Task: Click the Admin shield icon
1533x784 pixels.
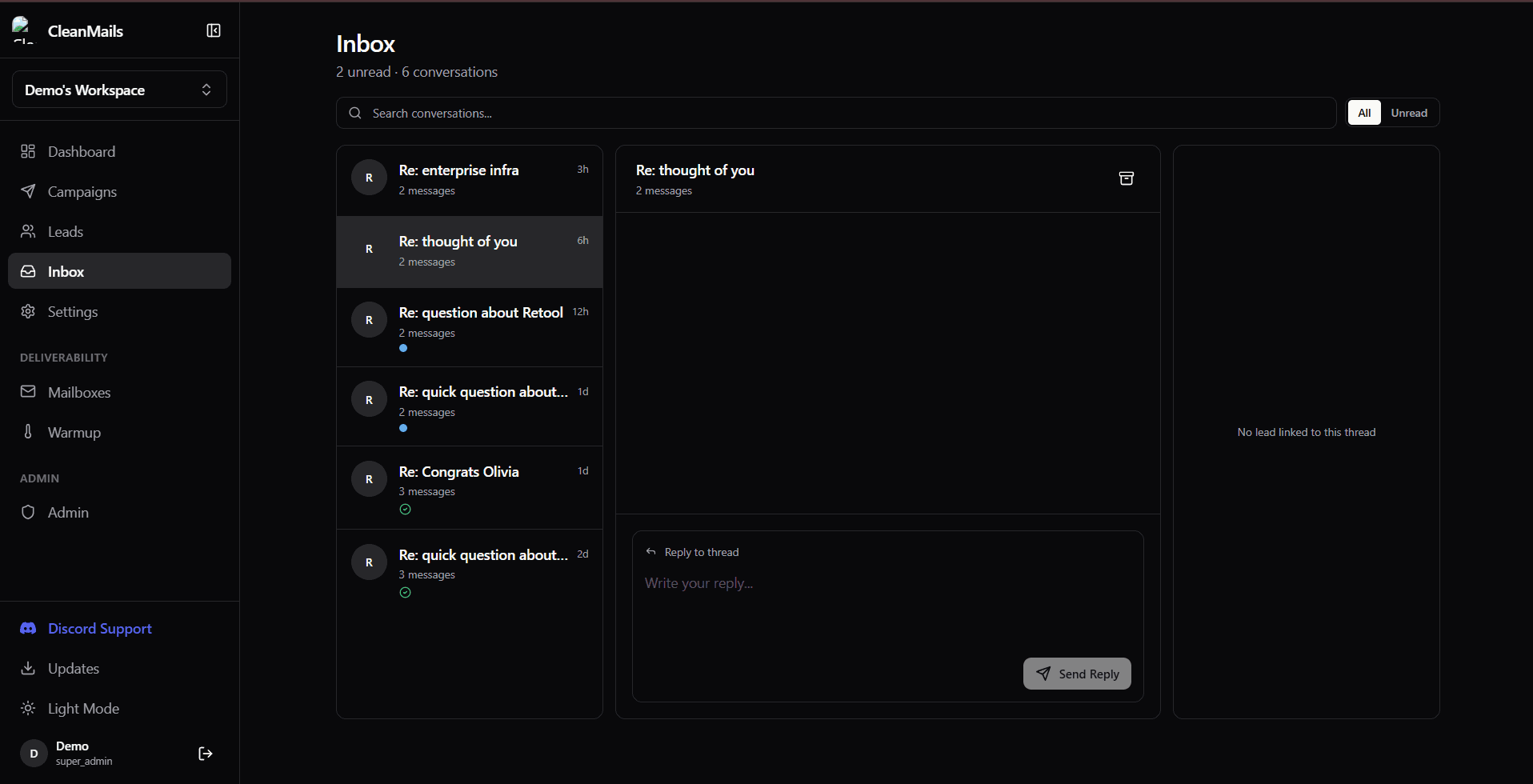Action: pos(28,512)
